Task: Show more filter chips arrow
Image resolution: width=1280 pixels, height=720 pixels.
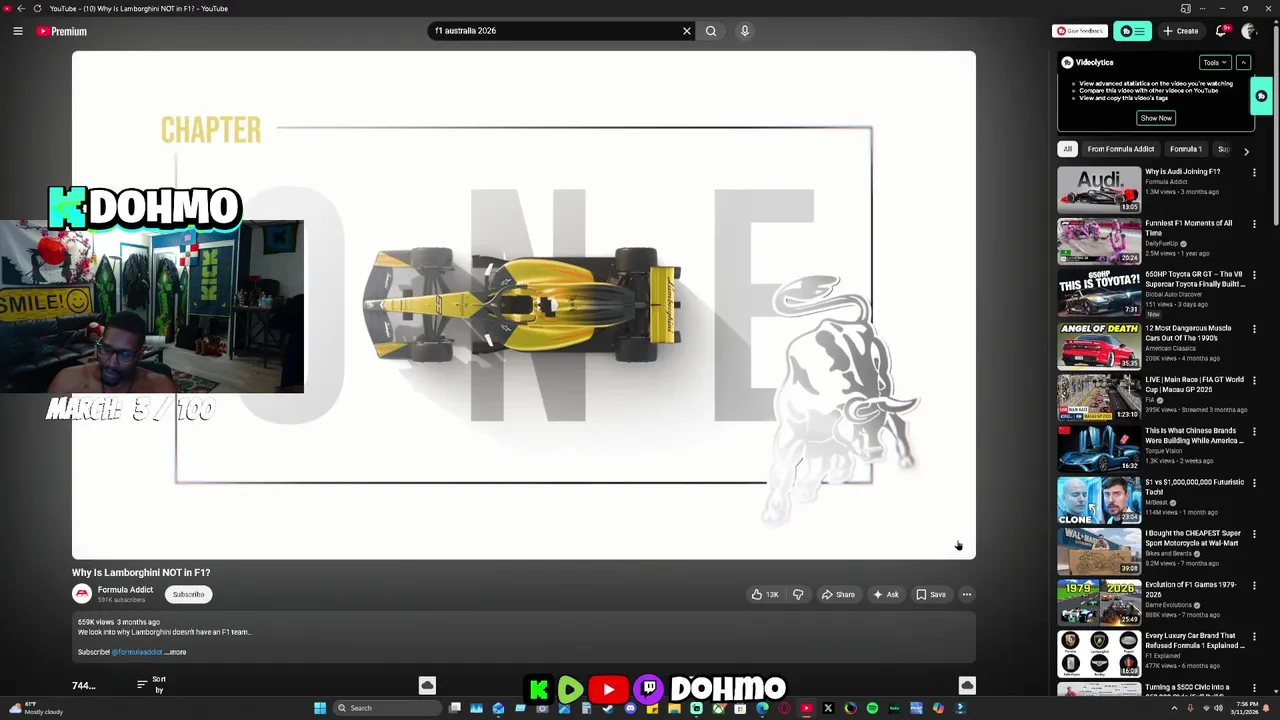Action: [x=1246, y=151]
